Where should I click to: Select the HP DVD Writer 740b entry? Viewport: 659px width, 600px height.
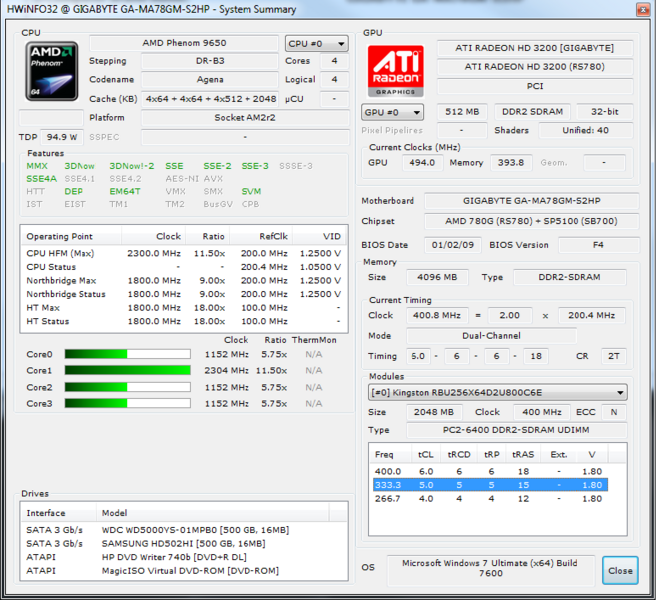[184, 557]
